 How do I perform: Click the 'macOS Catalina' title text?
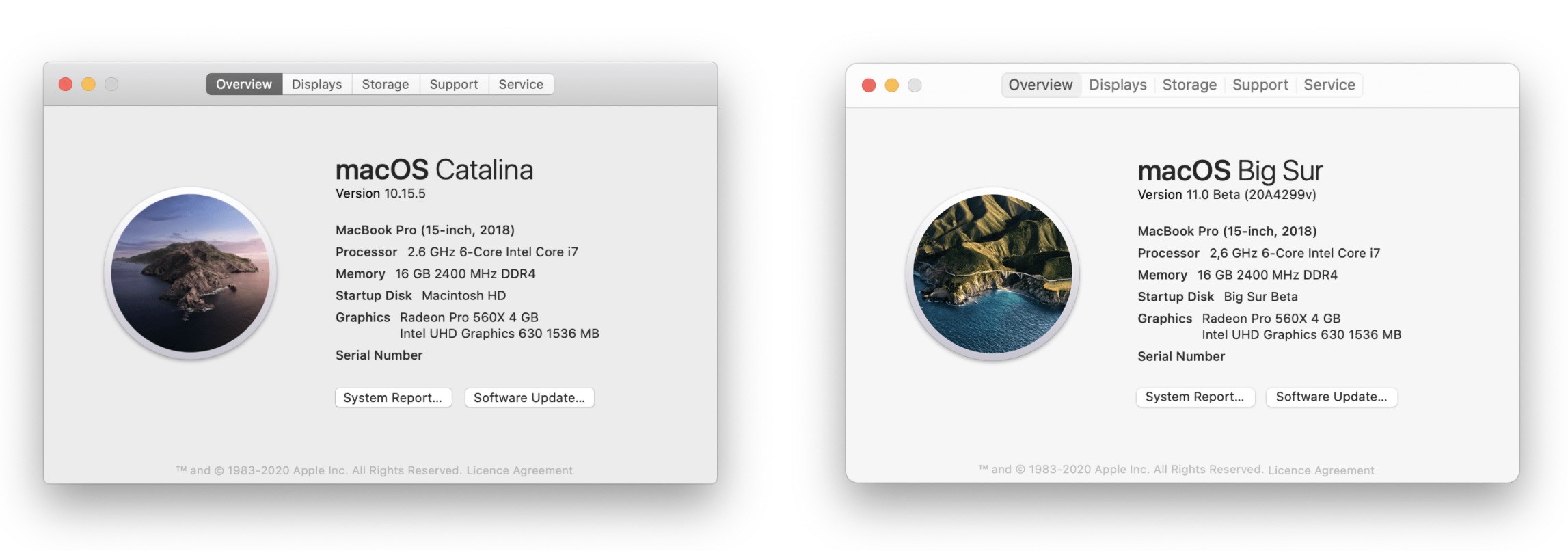pos(434,170)
